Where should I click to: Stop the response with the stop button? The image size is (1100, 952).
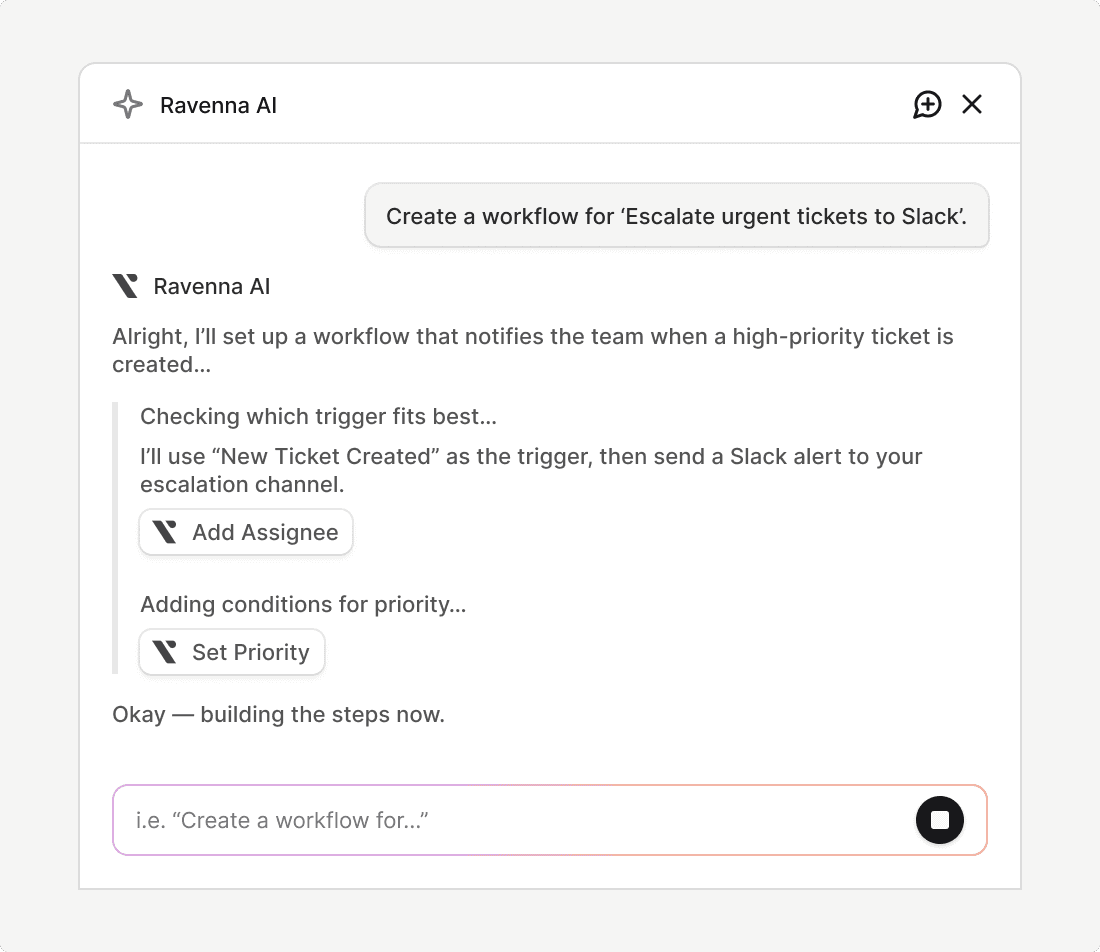(x=940, y=820)
